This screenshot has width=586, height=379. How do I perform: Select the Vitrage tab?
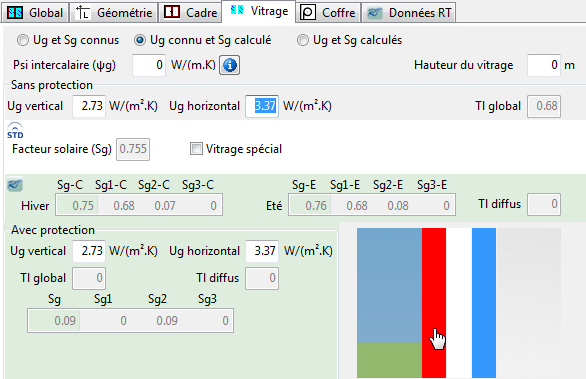tap(259, 11)
